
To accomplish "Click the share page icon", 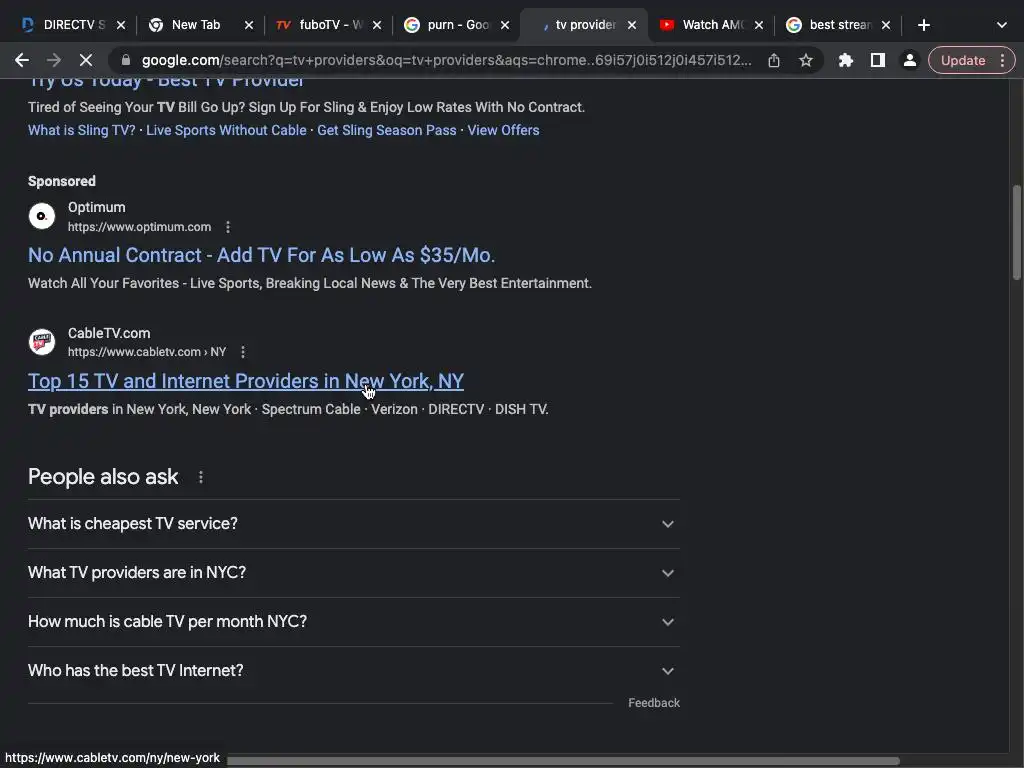I will coord(774,61).
